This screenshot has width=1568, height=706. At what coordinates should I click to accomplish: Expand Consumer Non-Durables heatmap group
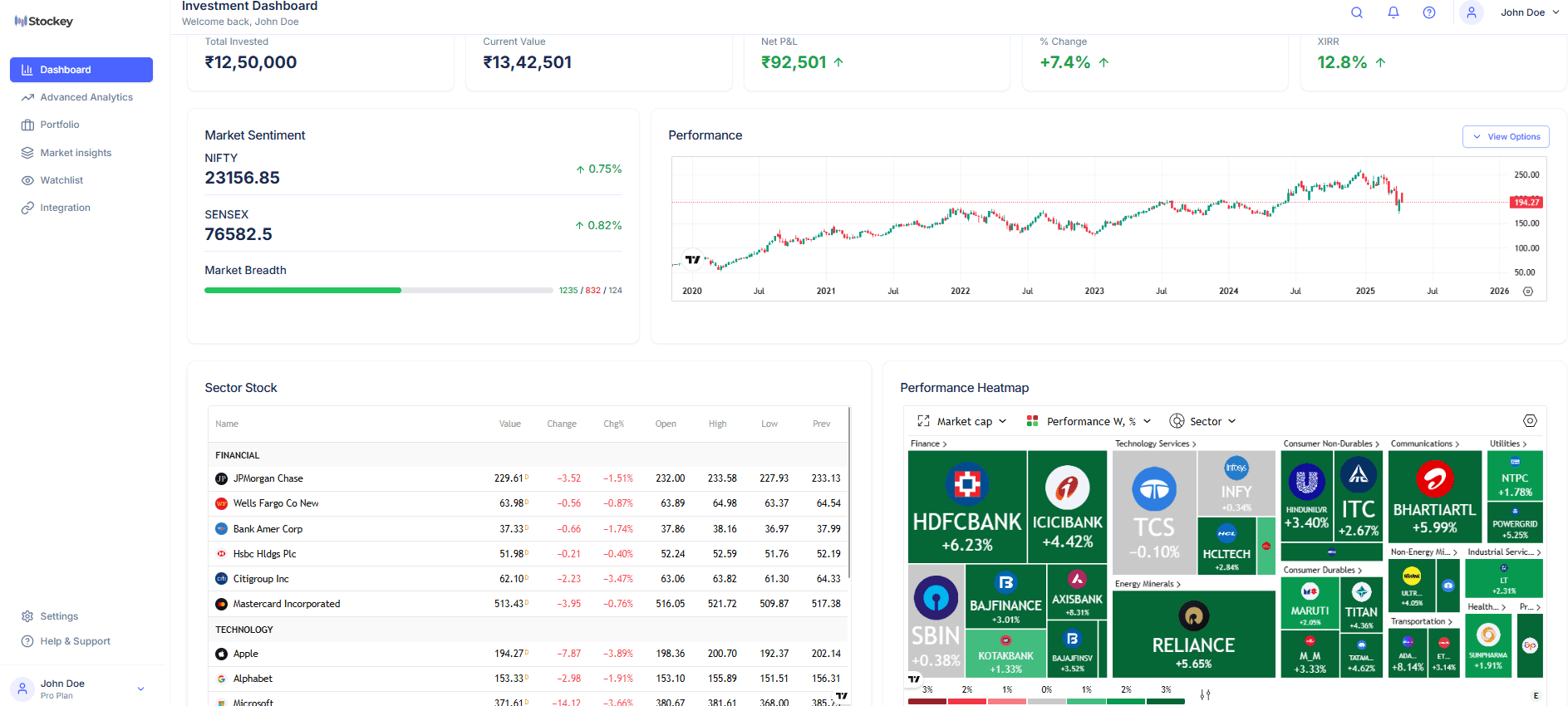click(x=1331, y=444)
